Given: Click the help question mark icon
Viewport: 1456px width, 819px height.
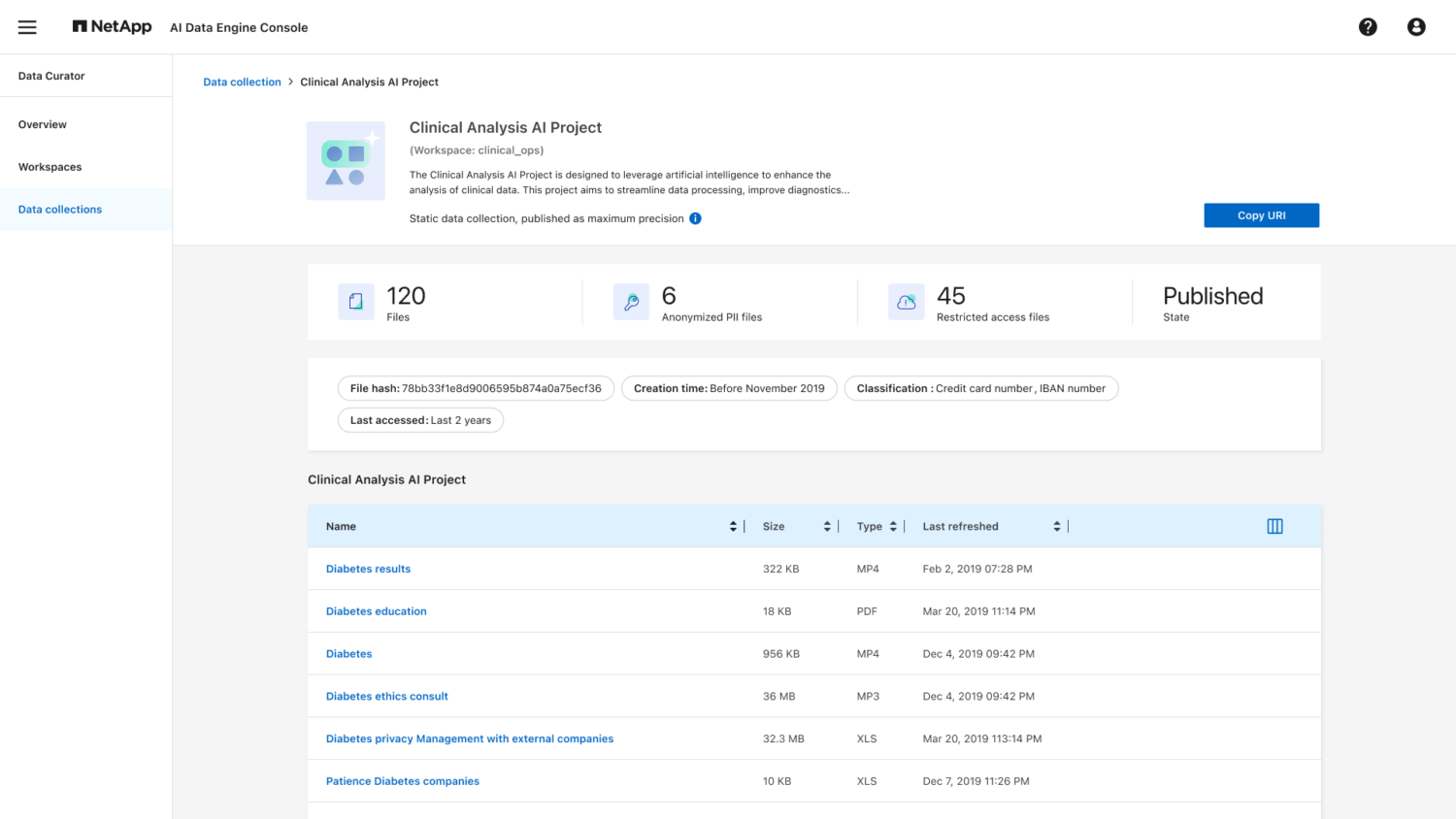Looking at the screenshot, I should [x=1368, y=27].
